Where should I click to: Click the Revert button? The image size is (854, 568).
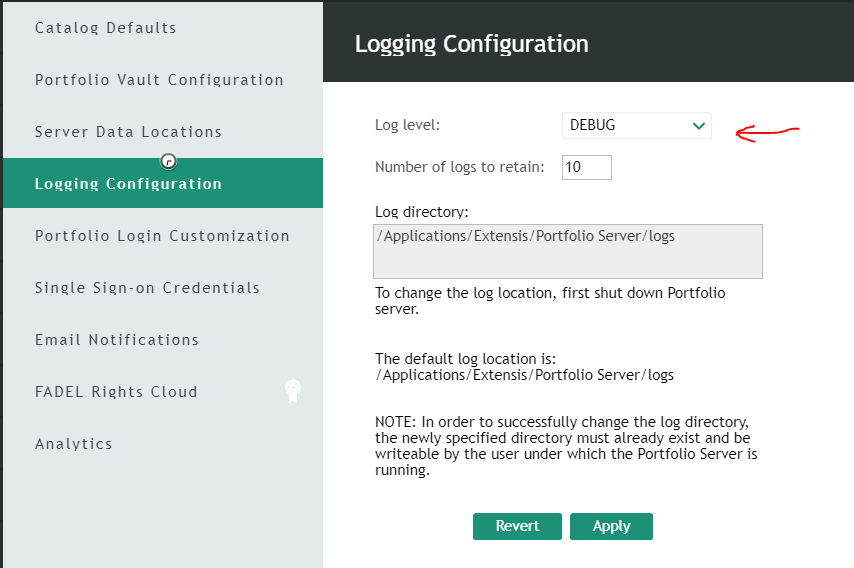(517, 526)
